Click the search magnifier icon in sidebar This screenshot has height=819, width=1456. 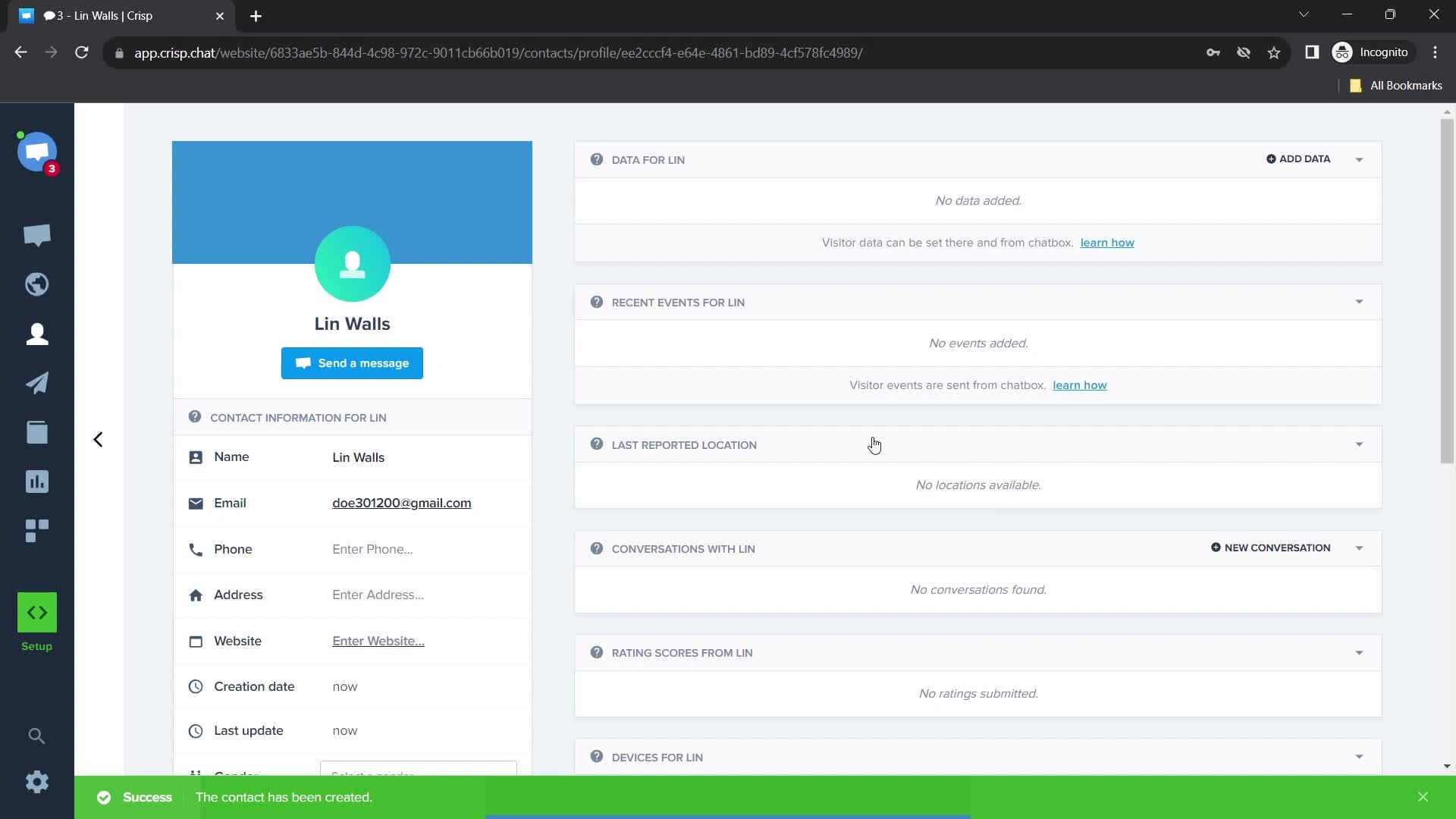tap(37, 735)
